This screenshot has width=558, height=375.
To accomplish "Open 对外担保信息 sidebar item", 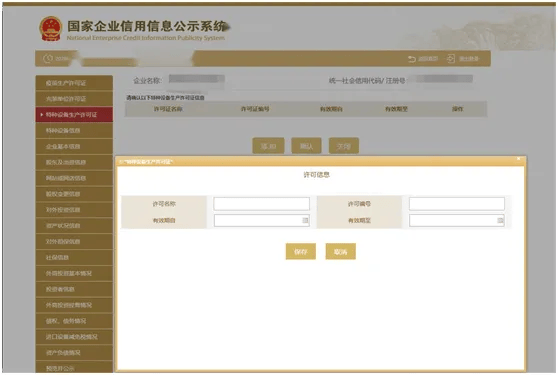I will 74,242.
